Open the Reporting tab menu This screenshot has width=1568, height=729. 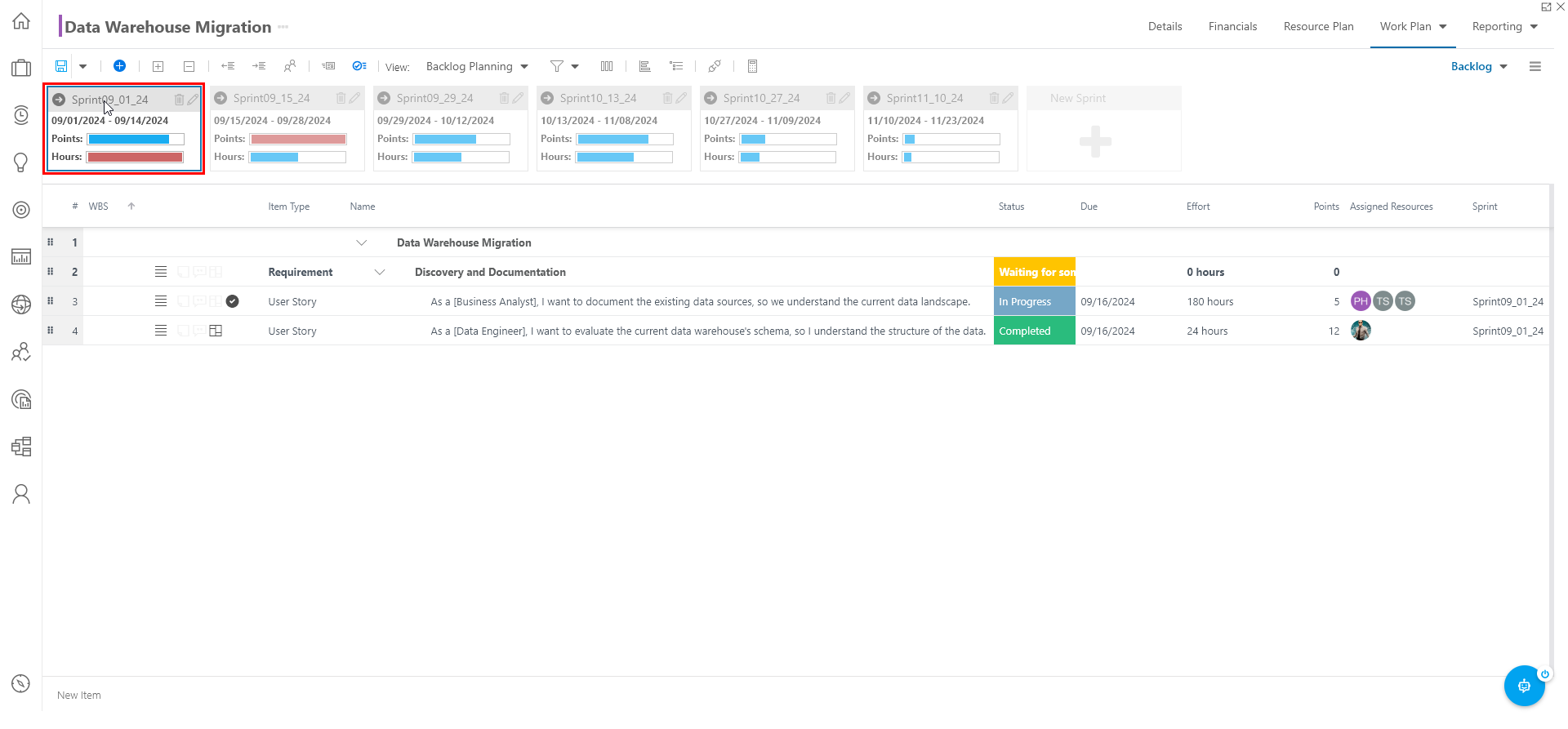tap(1504, 26)
